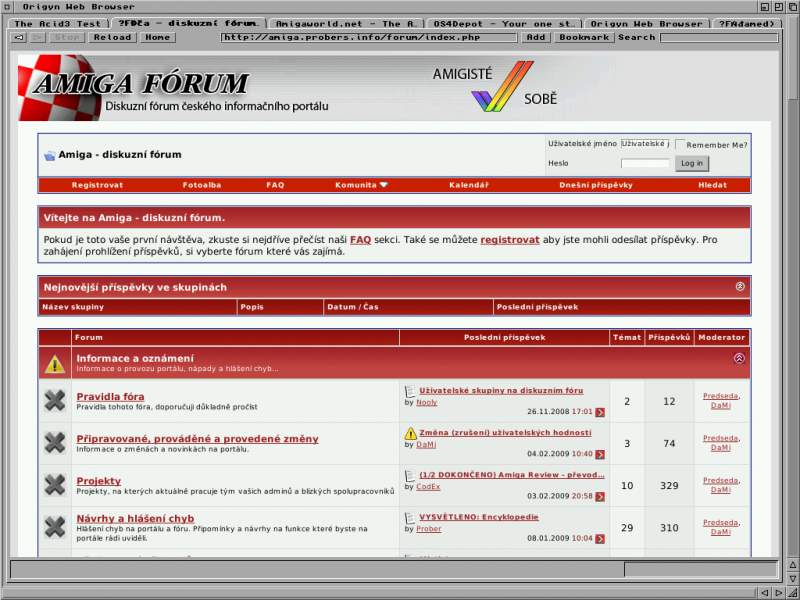Open Hledat in the red menu
The image size is (800, 600).
coord(713,185)
